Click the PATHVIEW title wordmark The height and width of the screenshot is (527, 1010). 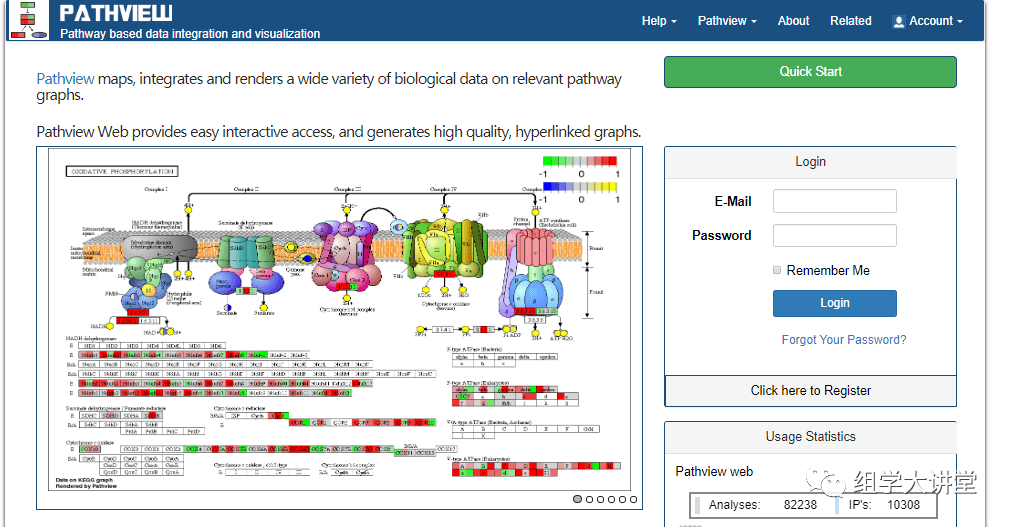pos(115,13)
